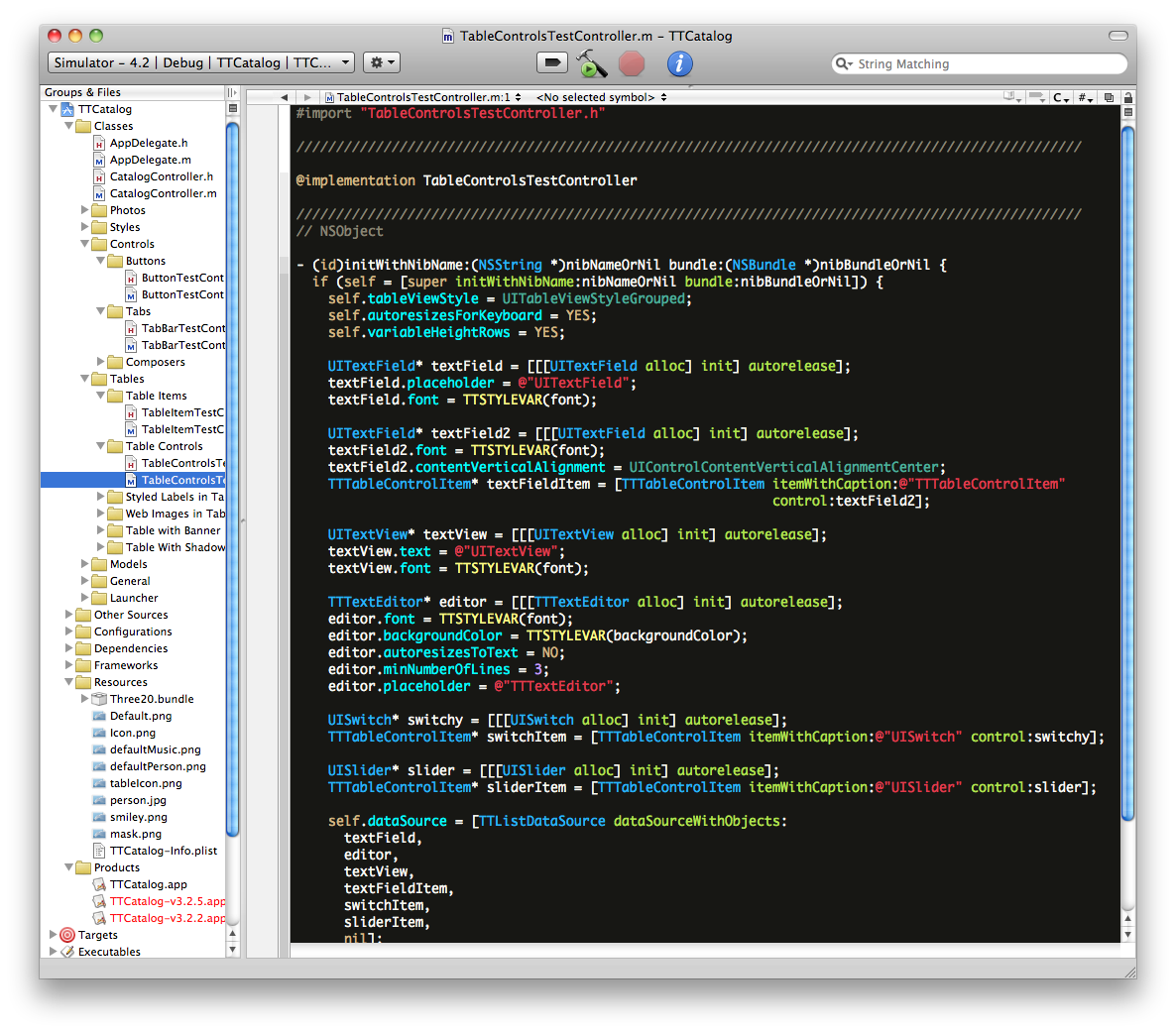This screenshot has width=1176, height=1033.
Task: Expand the Other Sources group
Action: click(x=69, y=615)
